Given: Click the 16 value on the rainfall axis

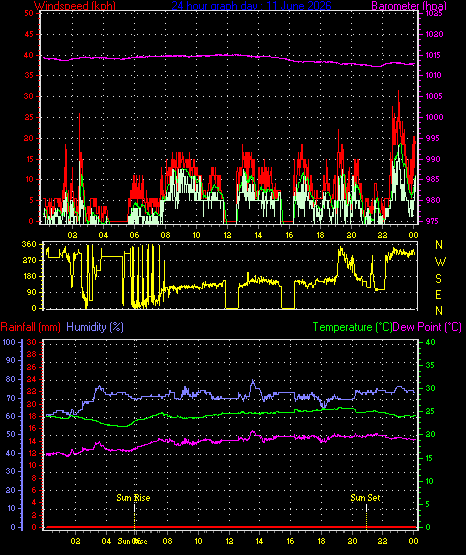Looking at the screenshot, I should (32, 429).
